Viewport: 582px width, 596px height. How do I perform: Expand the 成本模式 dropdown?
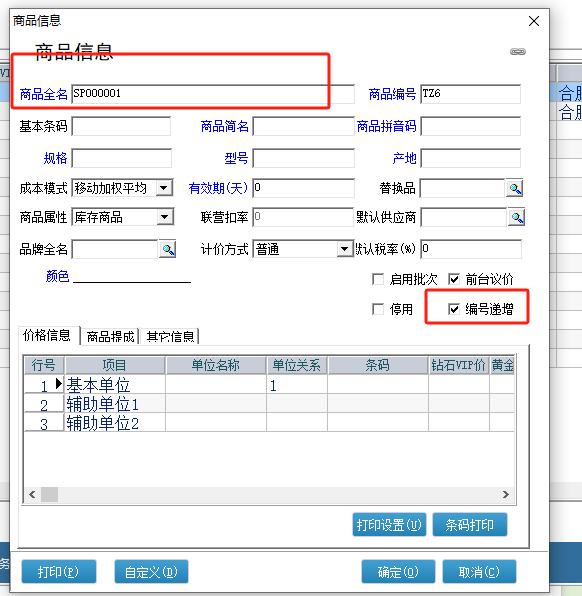click(164, 188)
